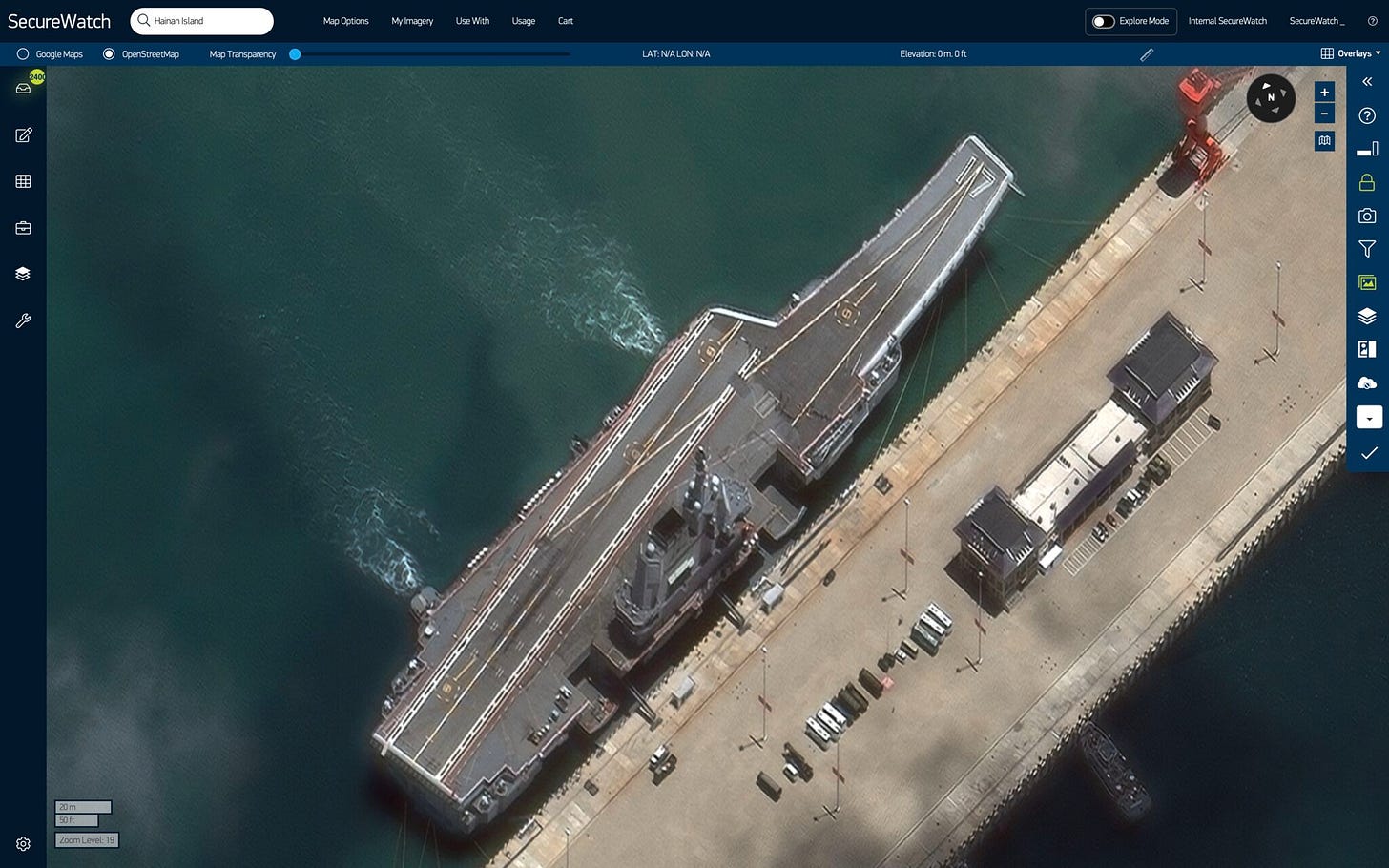
Task: Click the LAT: N/A LON: N/A readout
Action: click(x=676, y=54)
